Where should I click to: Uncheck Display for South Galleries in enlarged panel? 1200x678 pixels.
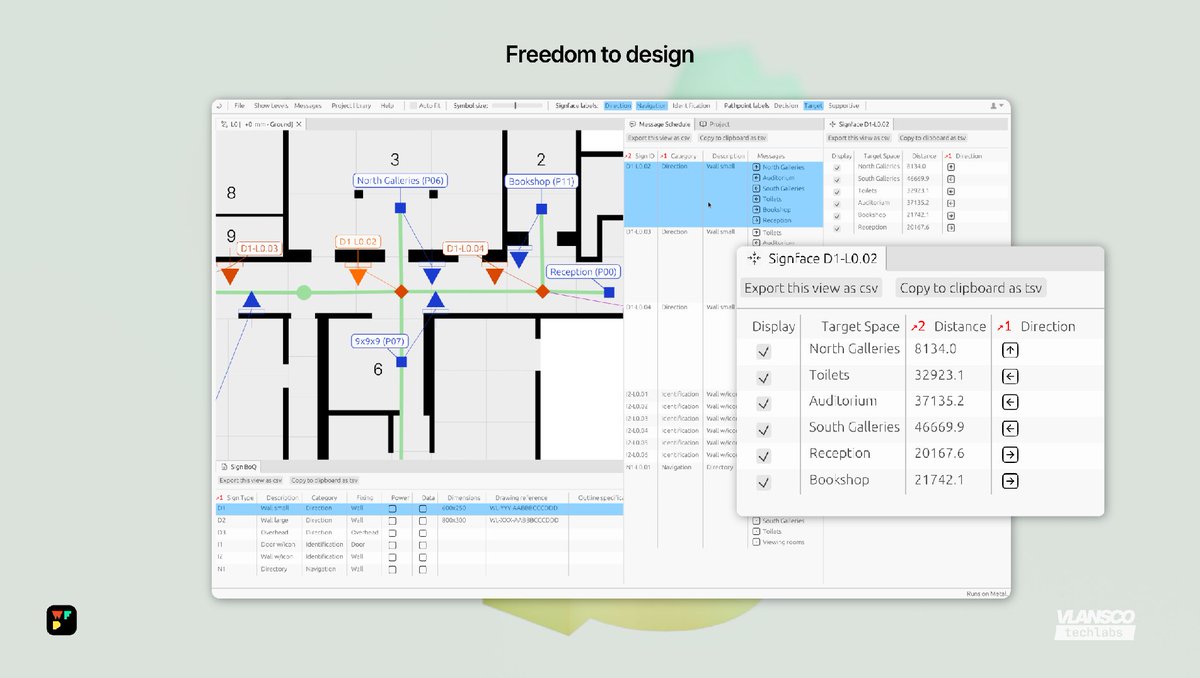(764, 430)
